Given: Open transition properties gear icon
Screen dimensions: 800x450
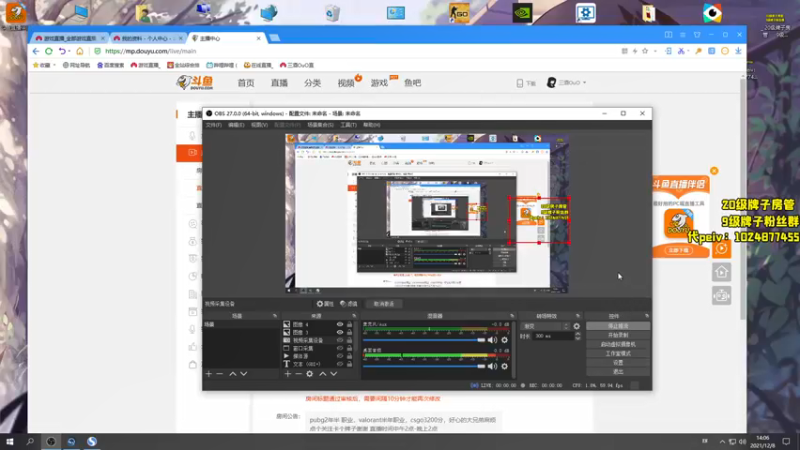Looking at the screenshot, I should pyautogui.click(x=577, y=326).
